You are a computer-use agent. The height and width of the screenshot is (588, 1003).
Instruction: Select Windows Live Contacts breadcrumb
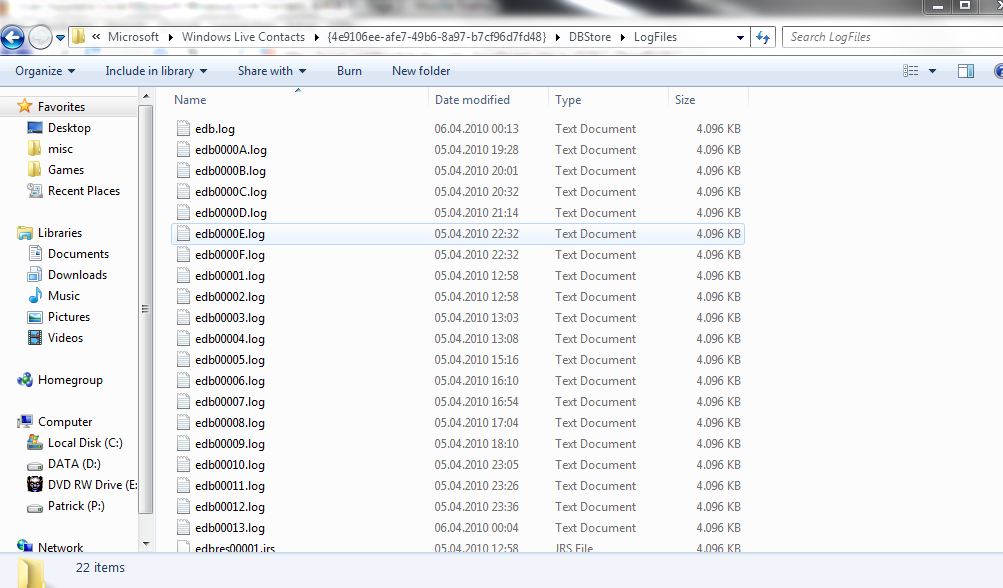point(243,37)
